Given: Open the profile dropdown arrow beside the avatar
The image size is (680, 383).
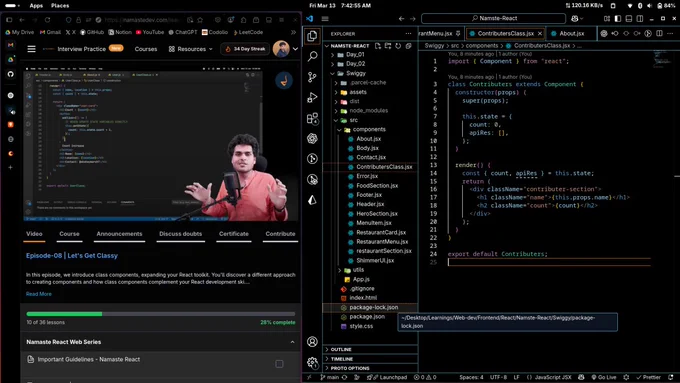Looking at the screenshot, I should point(295,49).
